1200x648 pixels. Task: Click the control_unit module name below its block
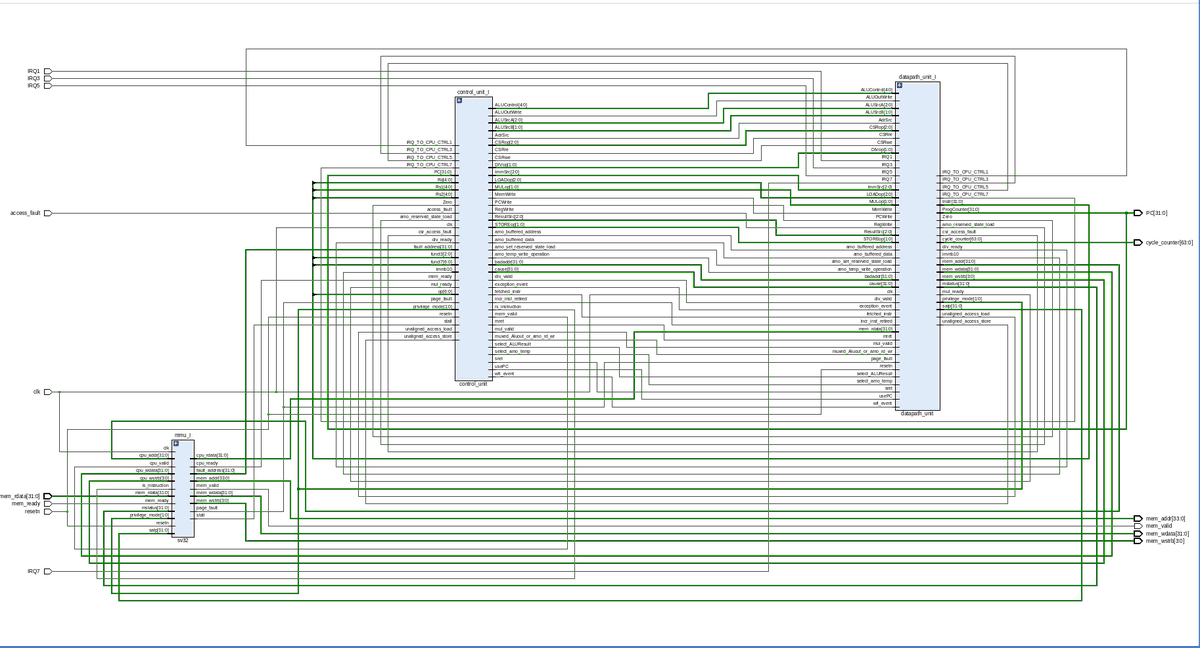click(473, 383)
